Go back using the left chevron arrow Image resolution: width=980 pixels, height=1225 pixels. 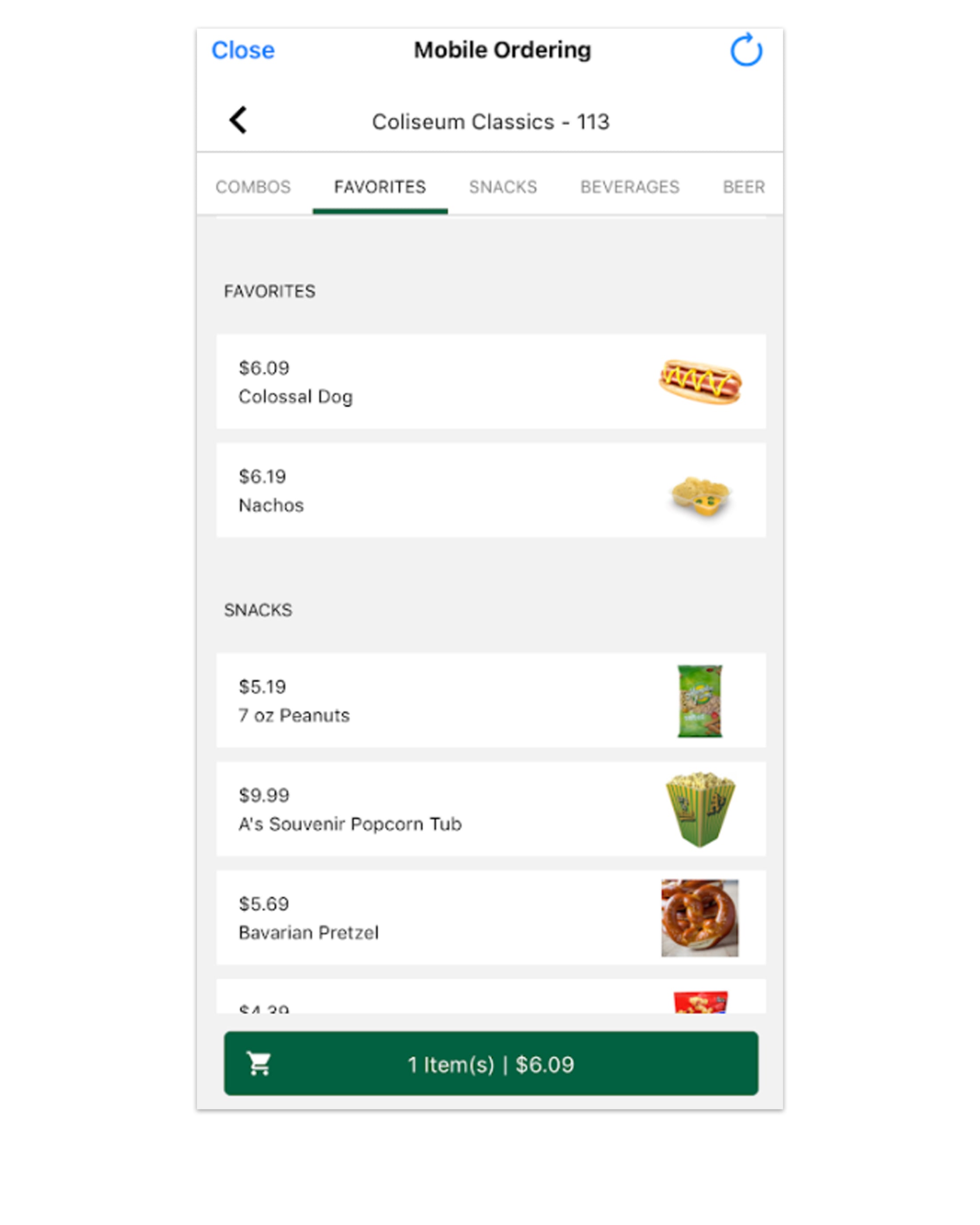coord(238,120)
